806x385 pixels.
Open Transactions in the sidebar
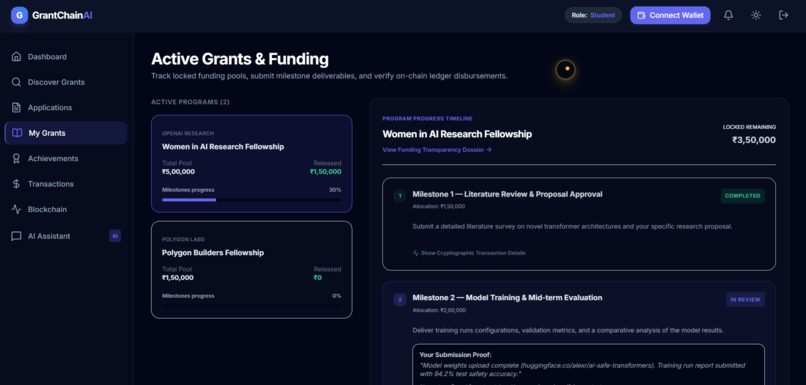[66, 184]
